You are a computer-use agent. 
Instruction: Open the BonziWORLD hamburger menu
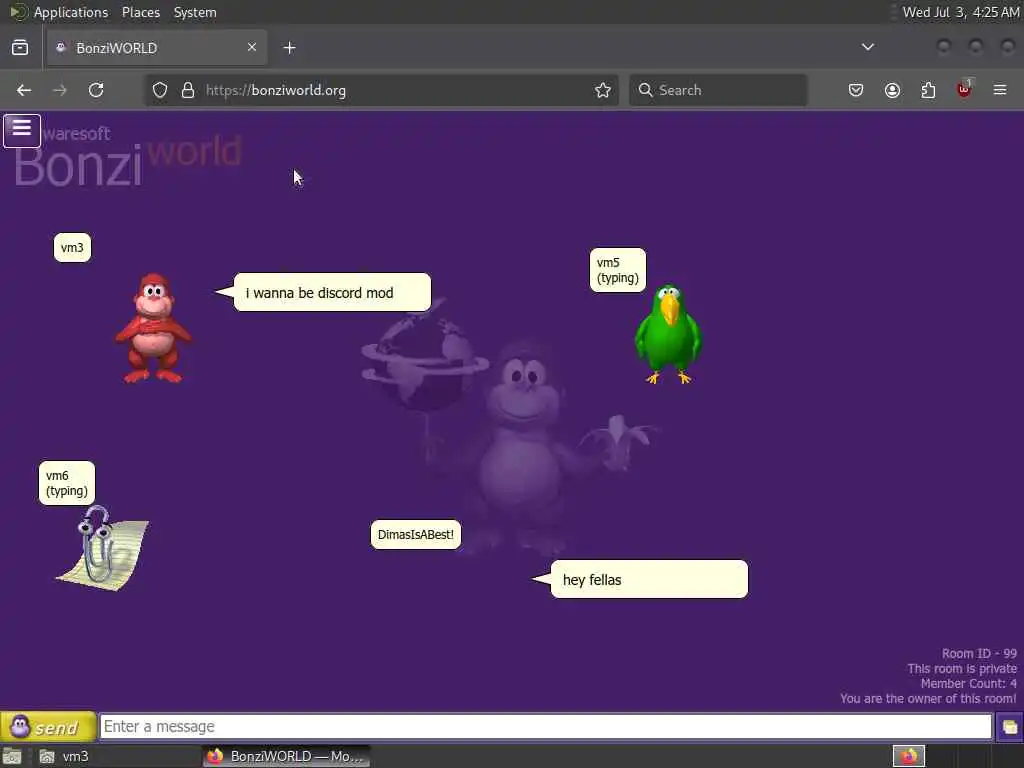point(22,131)
